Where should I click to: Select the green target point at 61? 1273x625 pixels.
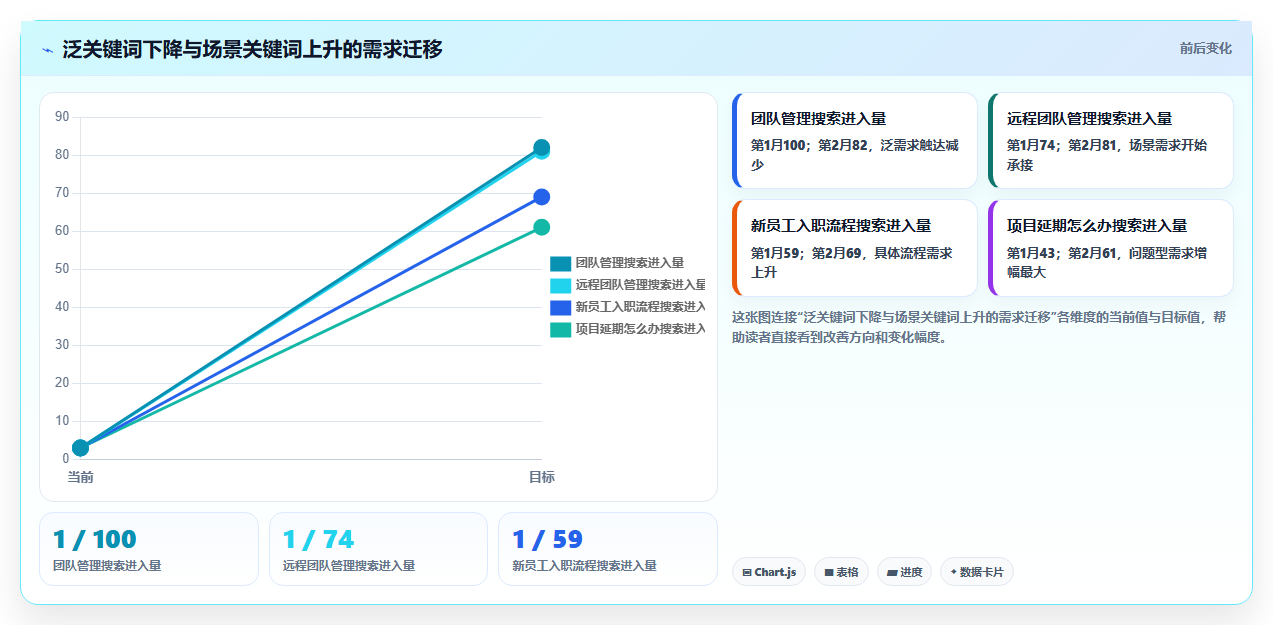(x=541, y=227)
